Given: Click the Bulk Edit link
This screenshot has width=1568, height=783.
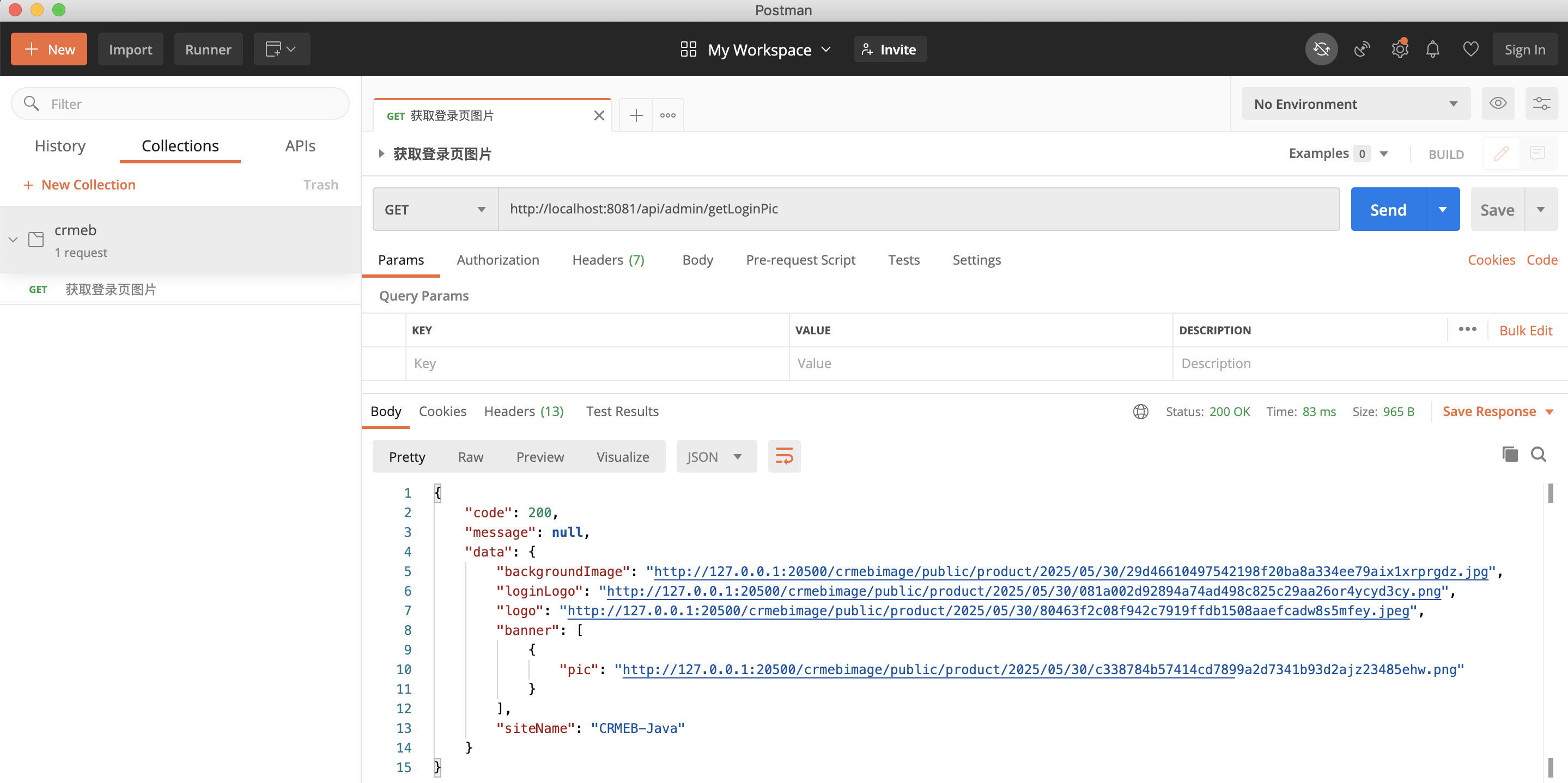Looking at the screenshot, I should pyautogui.click(x=1526, y=331).
